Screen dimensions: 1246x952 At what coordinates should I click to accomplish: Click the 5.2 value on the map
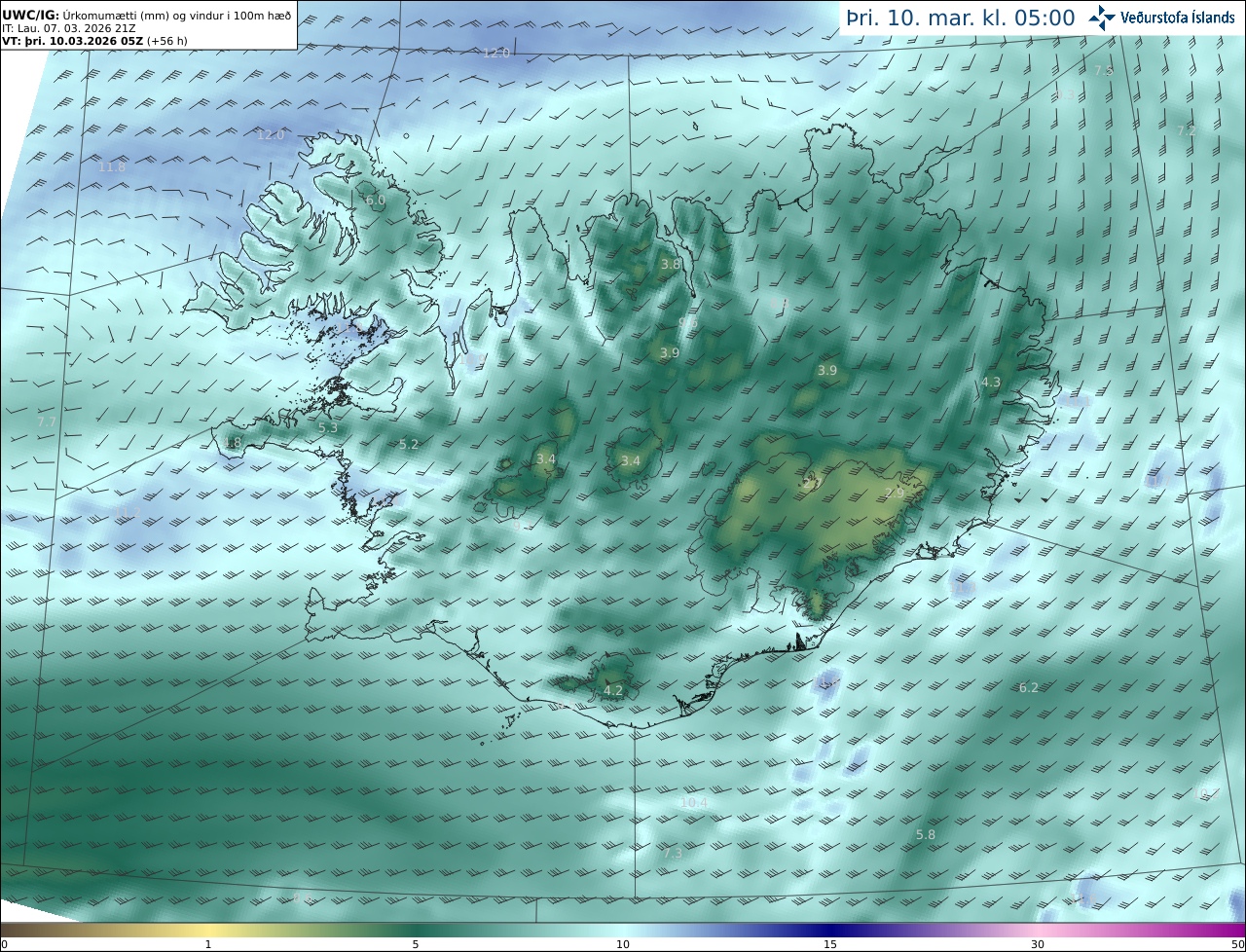[409, 444]
